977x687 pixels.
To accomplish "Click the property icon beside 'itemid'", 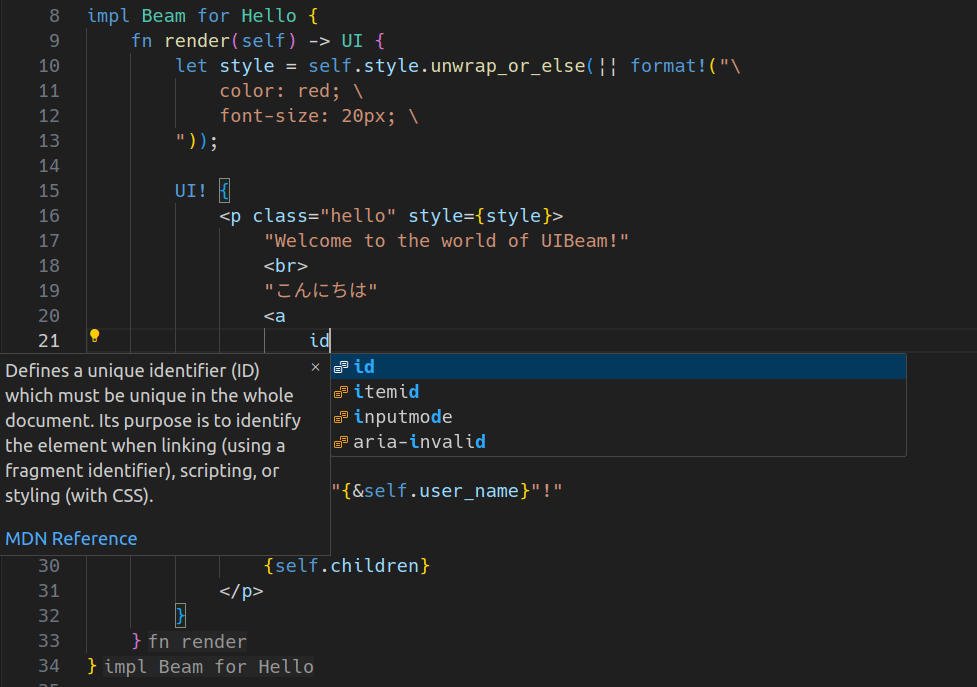I will coord(341,392).
